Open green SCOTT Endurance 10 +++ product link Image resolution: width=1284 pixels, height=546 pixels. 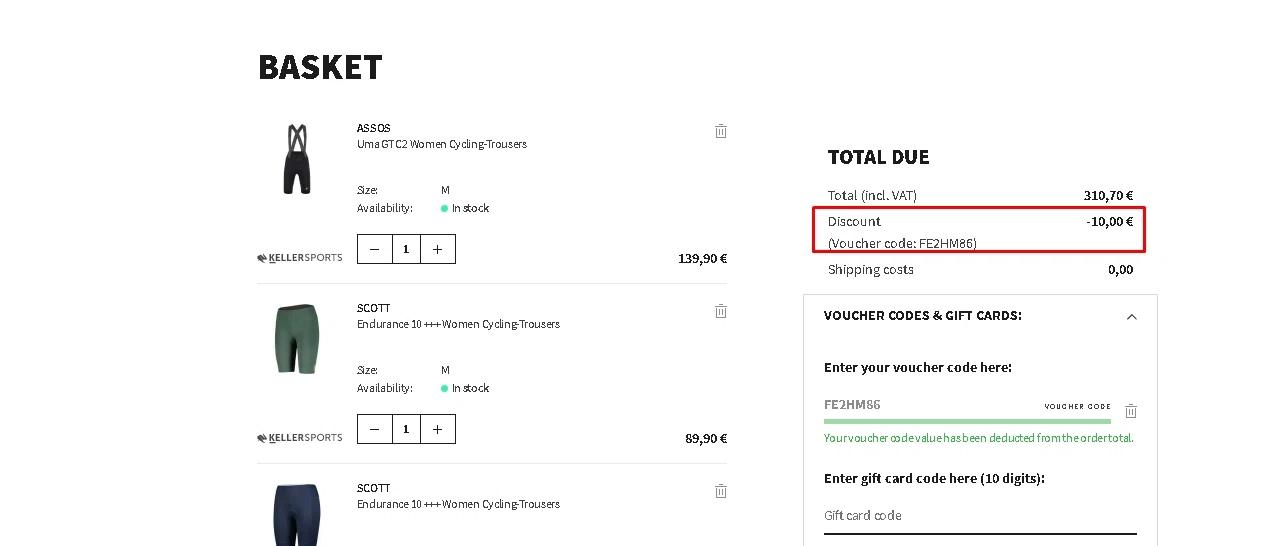[458, 324]
